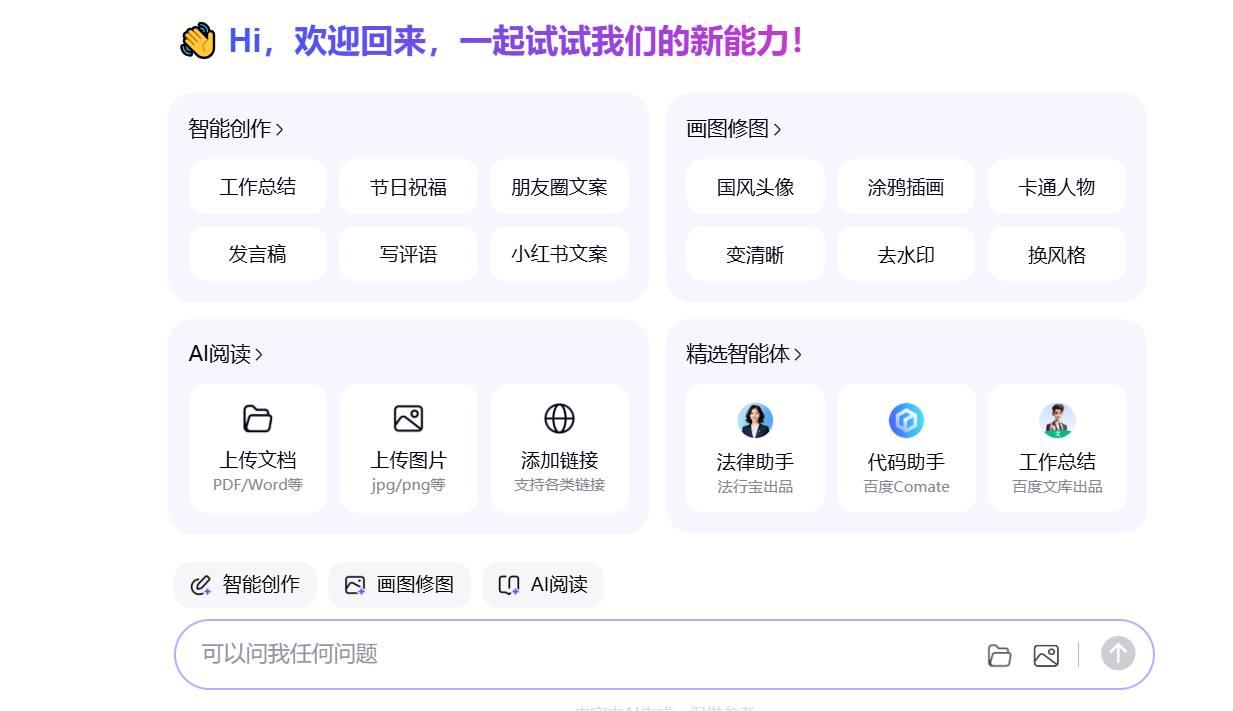Click the picture icon on 画图修图 chip
Viewport: 1233px width, 711px height.
[x=355, y=585]
